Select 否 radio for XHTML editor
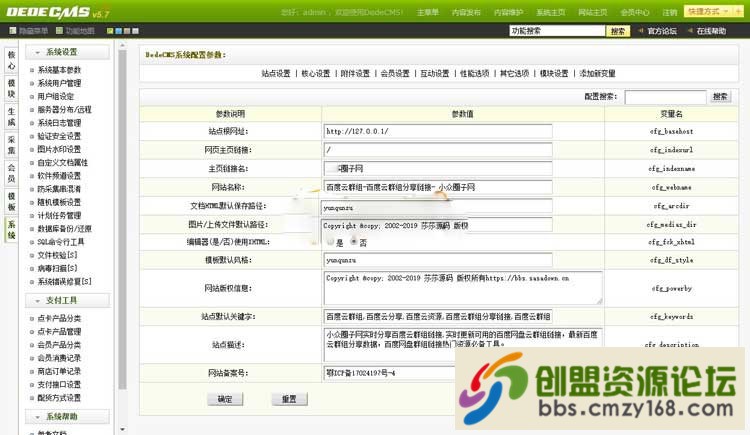 353,242
